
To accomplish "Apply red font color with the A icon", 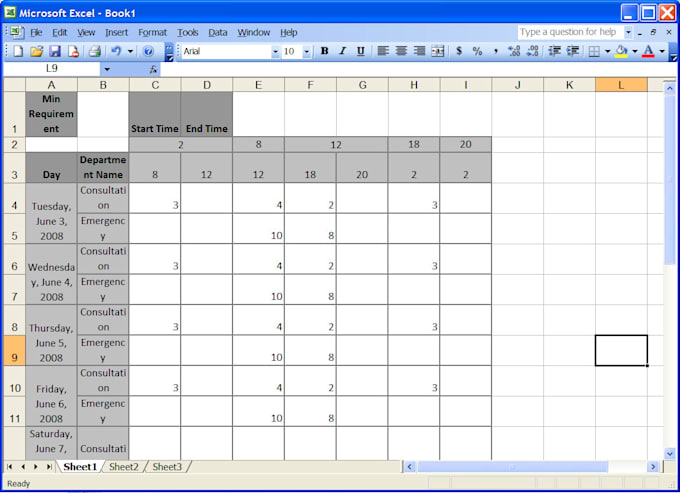I will pyautogui.click(x=648, y=51).
